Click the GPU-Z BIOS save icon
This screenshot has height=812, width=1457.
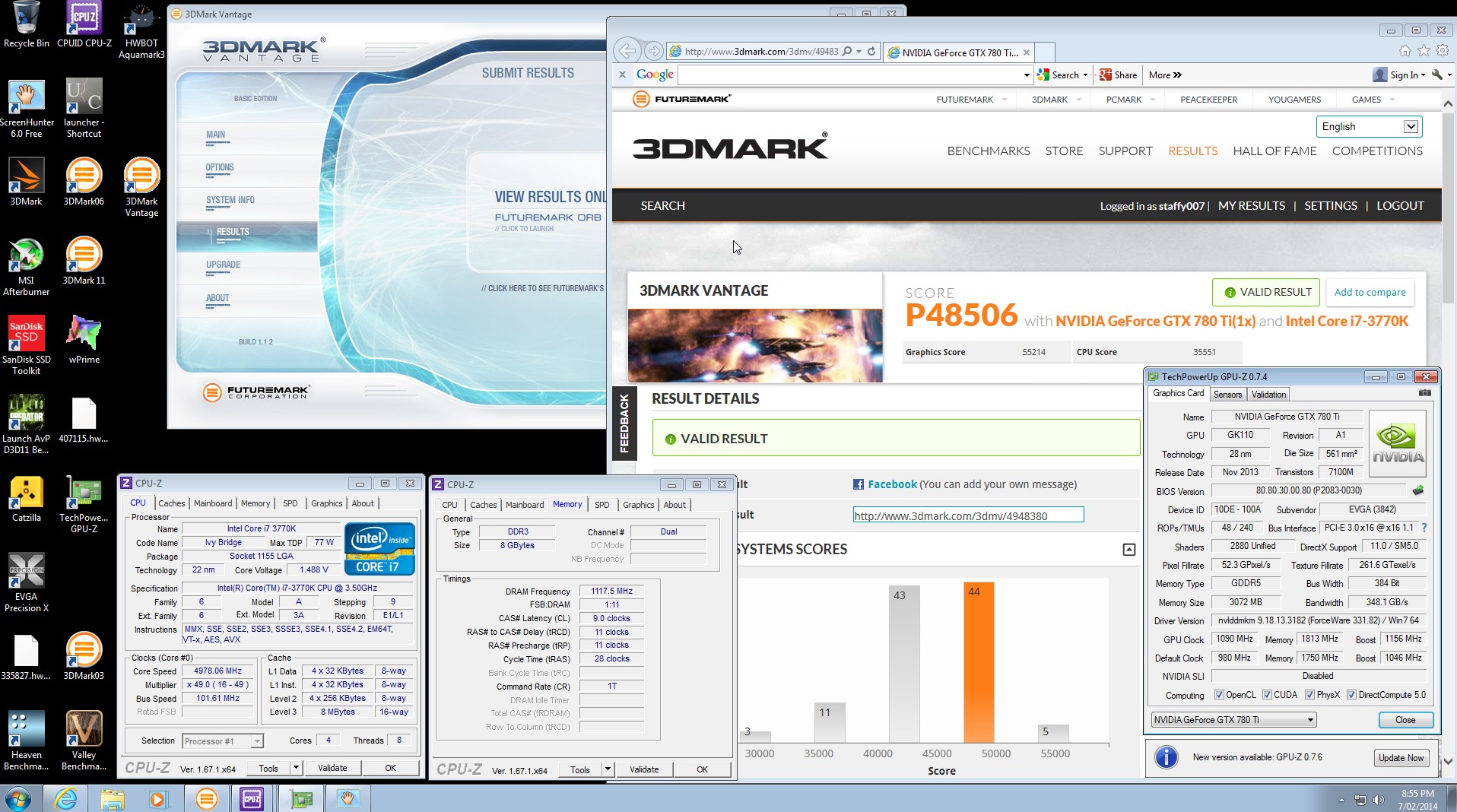[1417, 490]
